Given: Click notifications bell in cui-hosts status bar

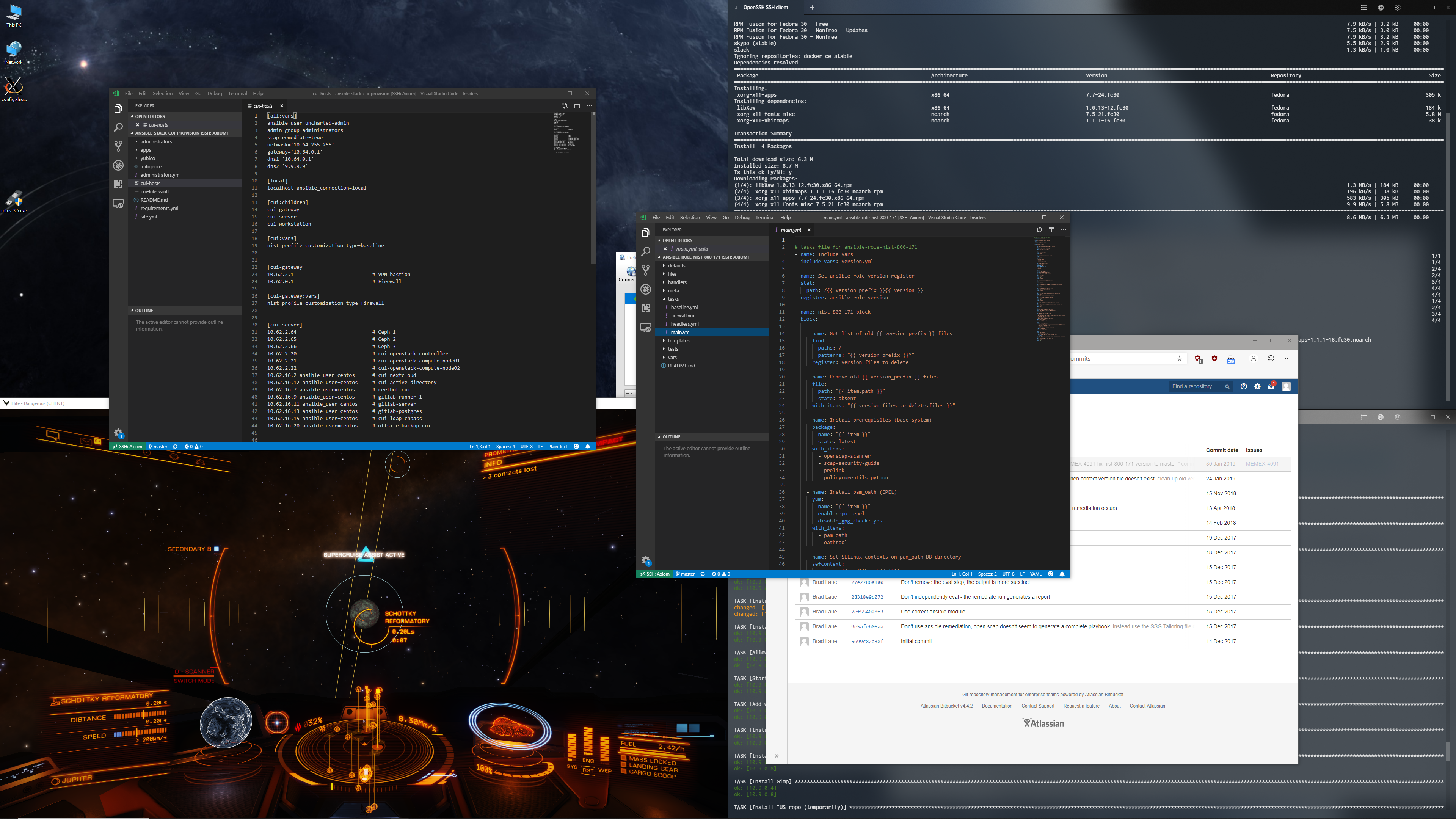Looking at the screenshot, I should click(588, 447).
